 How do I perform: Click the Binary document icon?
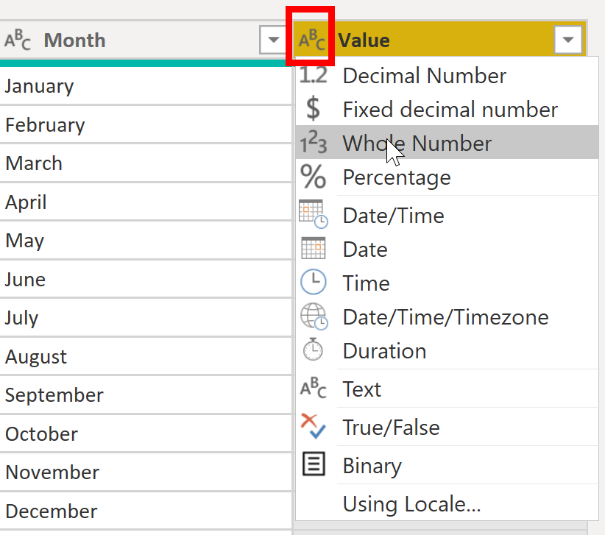[x=313, y=464]
